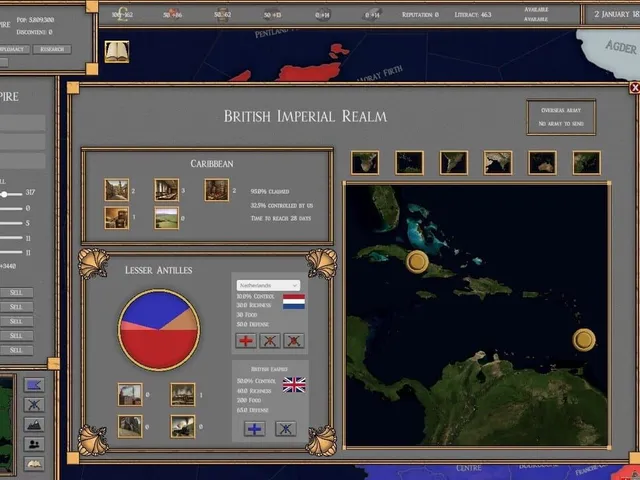Select the Caribbean region thumbnail
This screenshot has width=640, height=480.
pyautogui.click(x=409, y=162)
